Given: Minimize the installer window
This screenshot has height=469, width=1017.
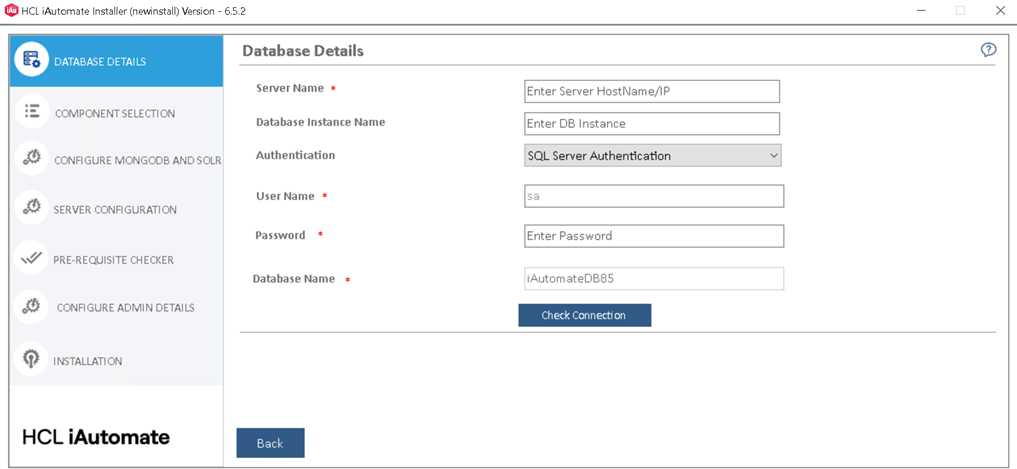Looking at the screenshot, I should [918, 11].
